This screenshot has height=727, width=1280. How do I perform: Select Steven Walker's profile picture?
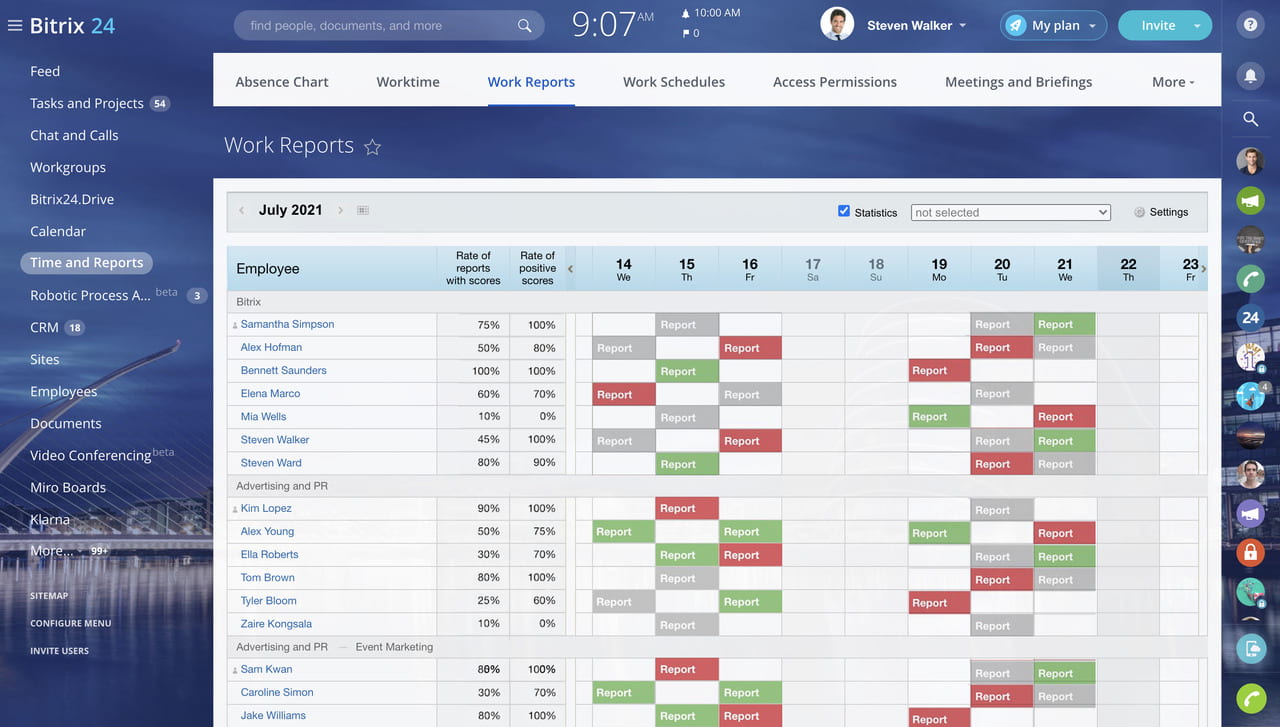click(837, 24)
